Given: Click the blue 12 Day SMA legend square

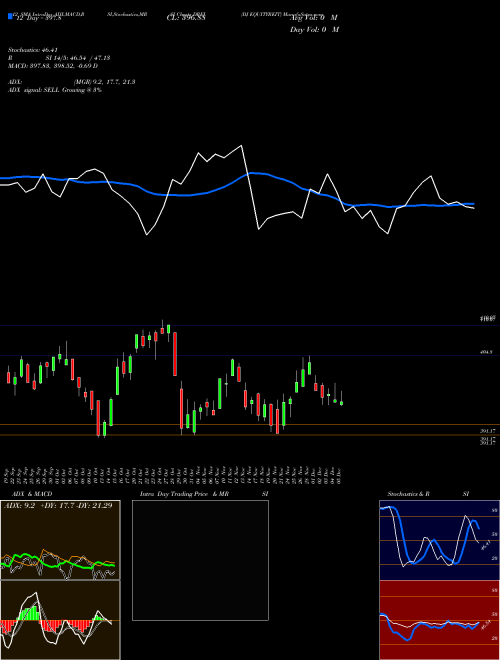Looking at the screenshot, I should [x=11, y=16].
